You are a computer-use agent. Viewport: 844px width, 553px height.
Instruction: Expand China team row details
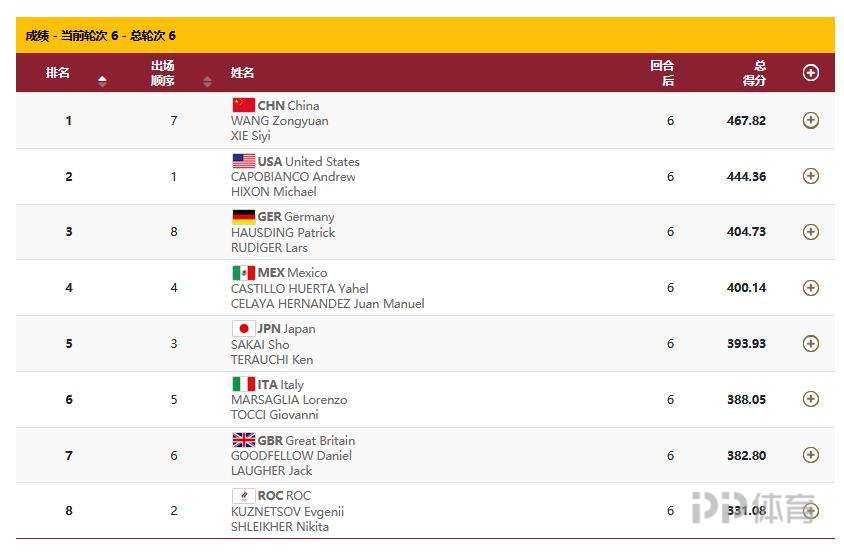click(x=811, y=120)
